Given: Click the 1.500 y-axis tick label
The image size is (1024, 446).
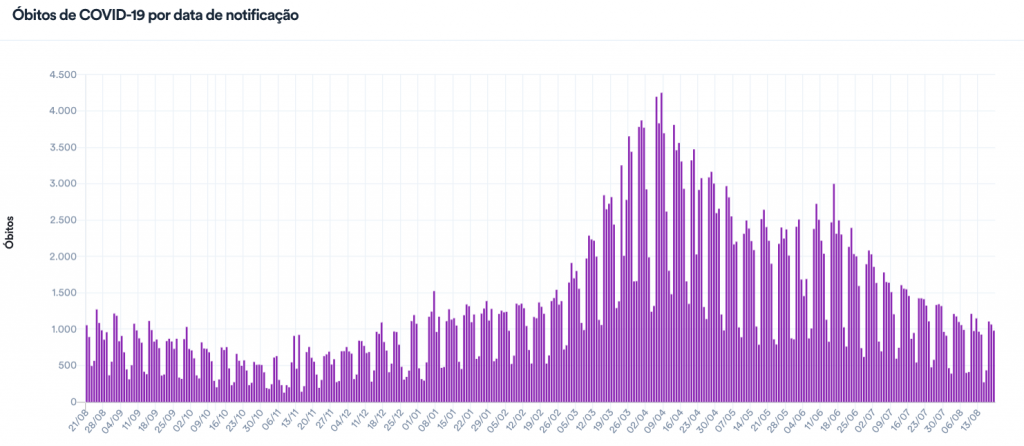Looking at the screenshot, I should click(x=63, y=293).
